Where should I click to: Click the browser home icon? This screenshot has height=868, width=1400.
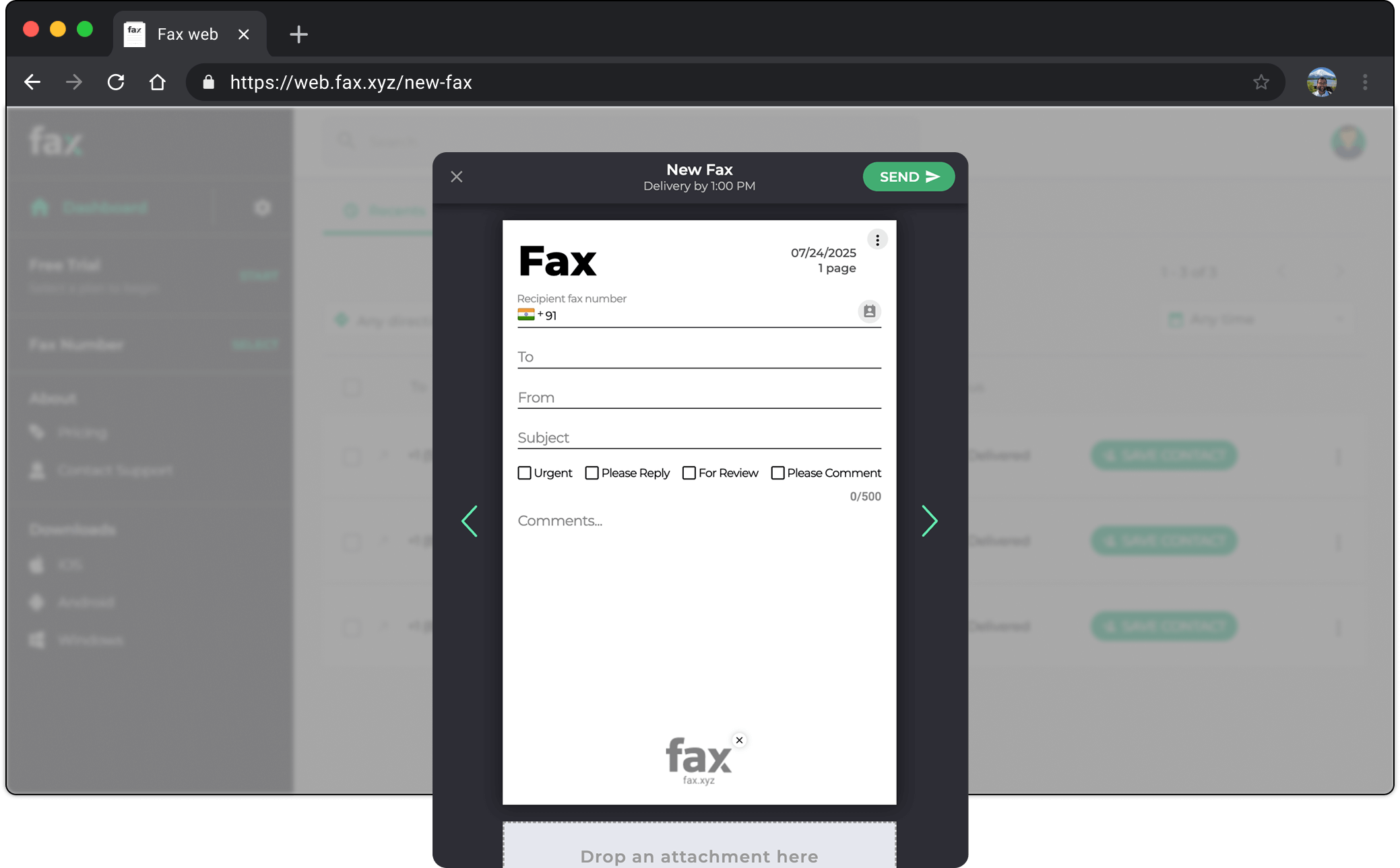pyautogui.click(x=157, y=82)
